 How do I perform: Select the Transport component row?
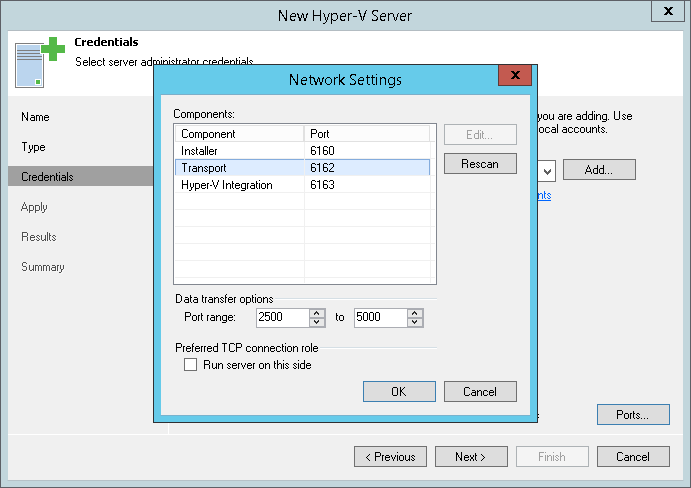(x=240, y=168)
